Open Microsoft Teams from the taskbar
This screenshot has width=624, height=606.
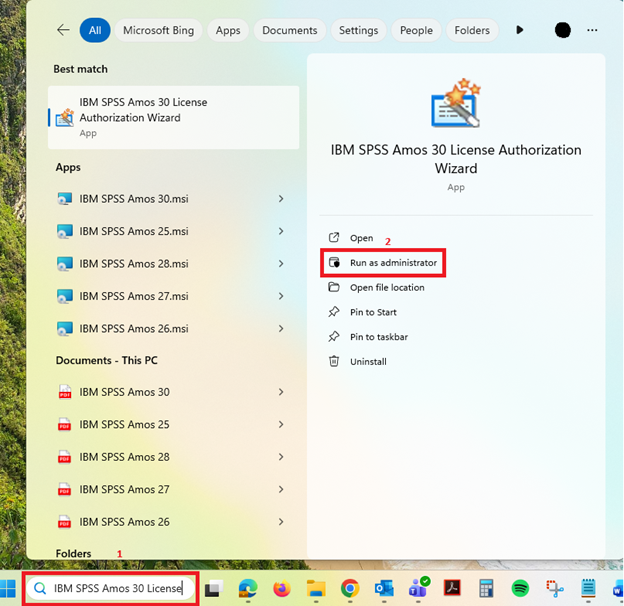coord(418,588)
